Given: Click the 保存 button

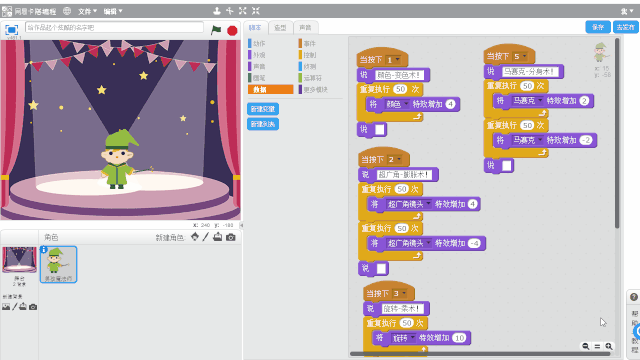Looking at the screenshot, I should 598,27.
